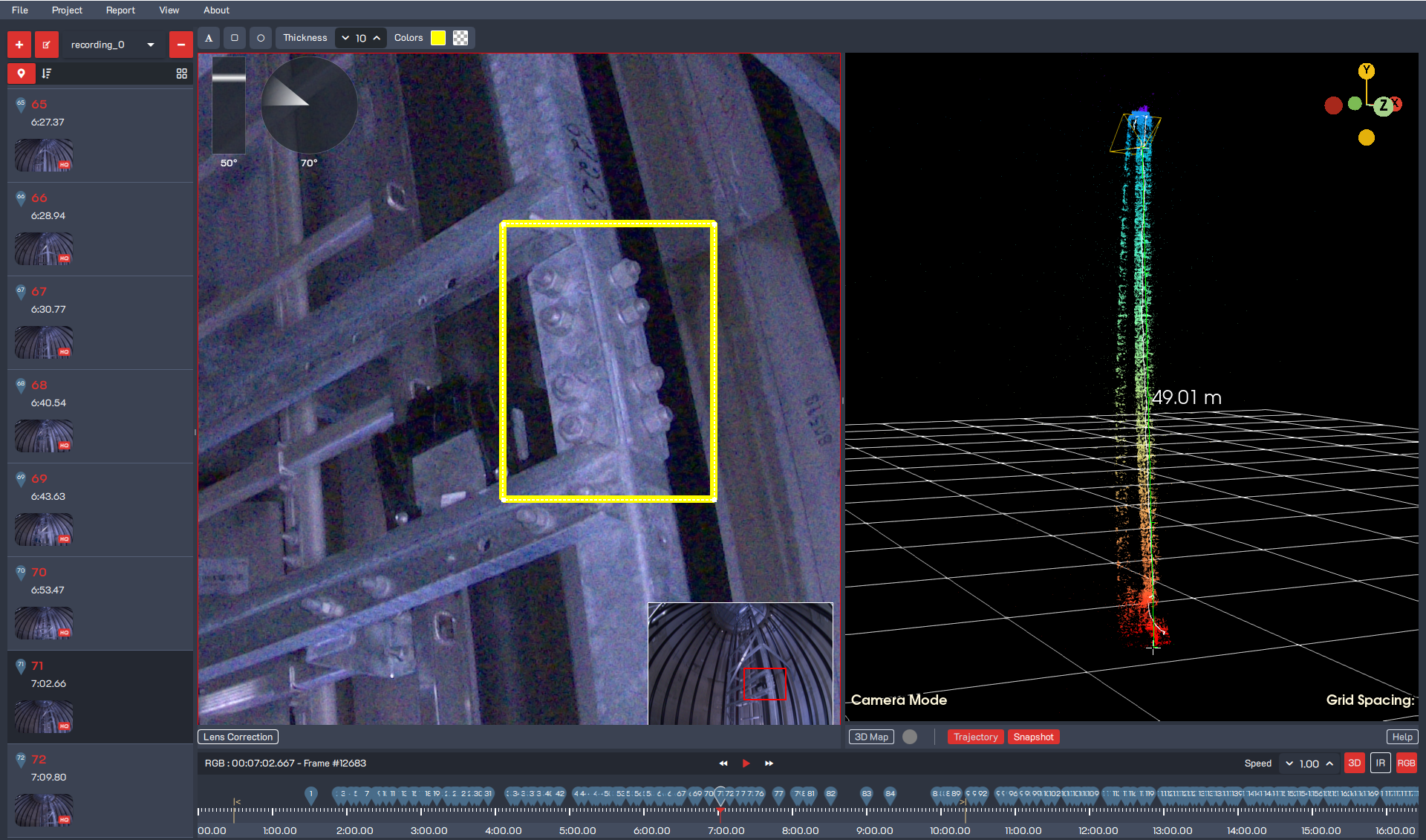Click the Z axis gizmo handle
Screen dimensions: 1426x840
(1383, 106)
